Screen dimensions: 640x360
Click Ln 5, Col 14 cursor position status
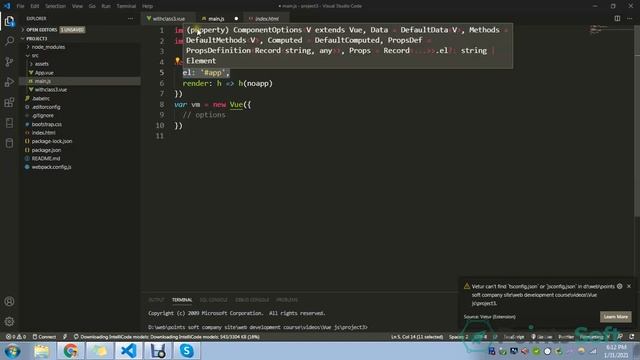click(417, 337)
